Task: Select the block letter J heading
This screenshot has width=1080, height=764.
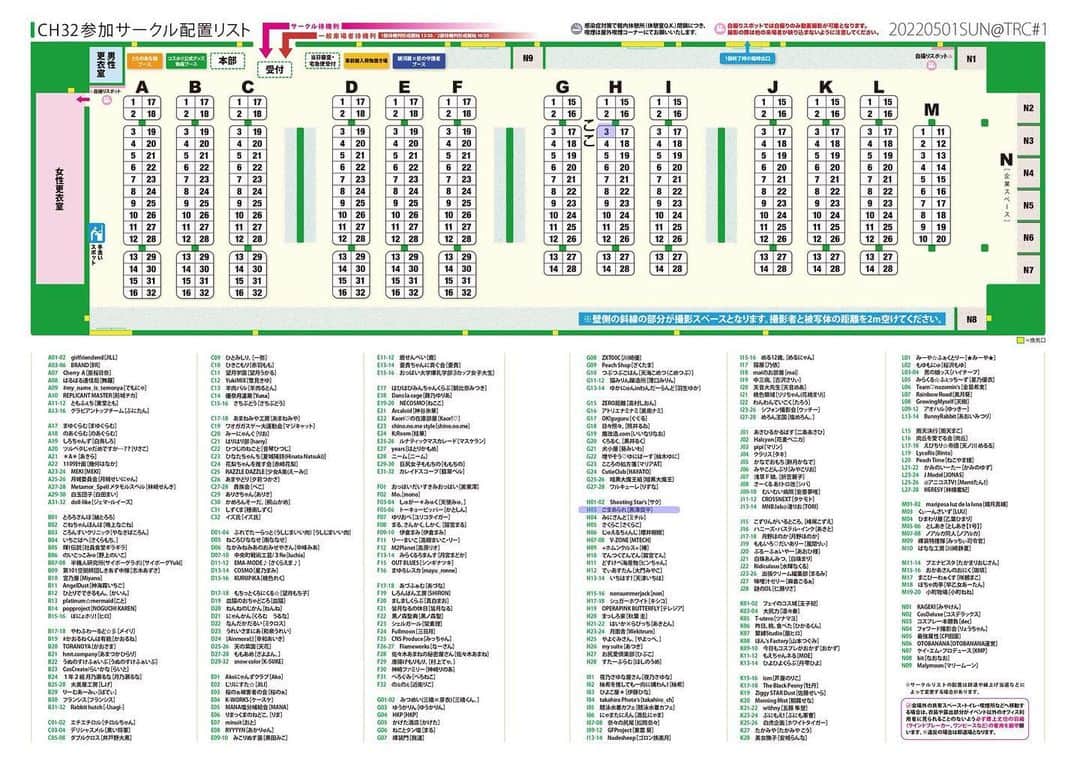Action: (773, 87)
